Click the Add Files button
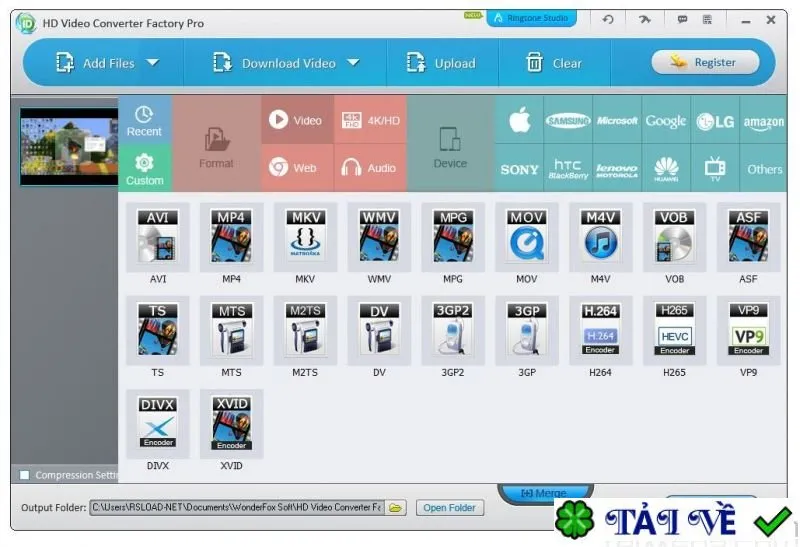The height and width of the screenshot is (547, 800). pyautogui.click(x=95, y=63)
